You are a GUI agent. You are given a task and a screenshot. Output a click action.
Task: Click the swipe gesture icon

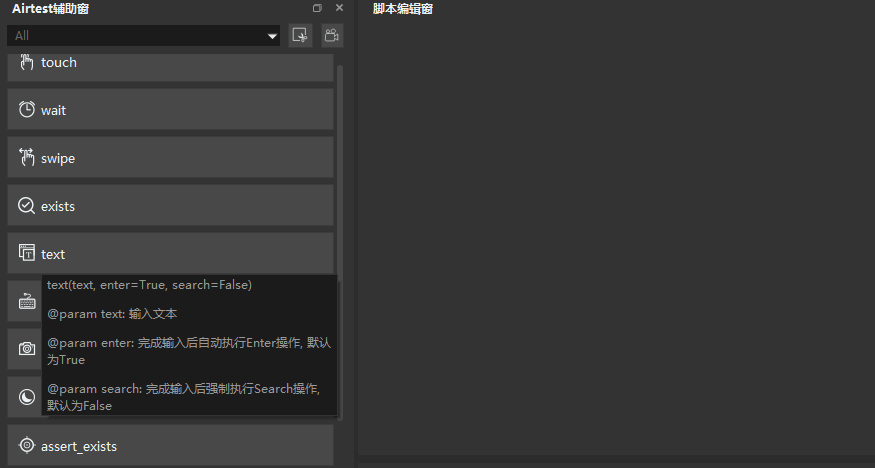26,157
